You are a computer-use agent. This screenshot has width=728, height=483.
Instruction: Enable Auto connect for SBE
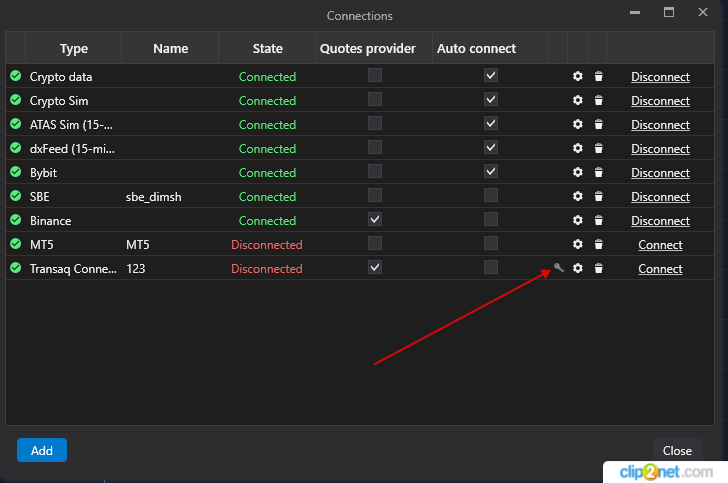pos(491,196)
